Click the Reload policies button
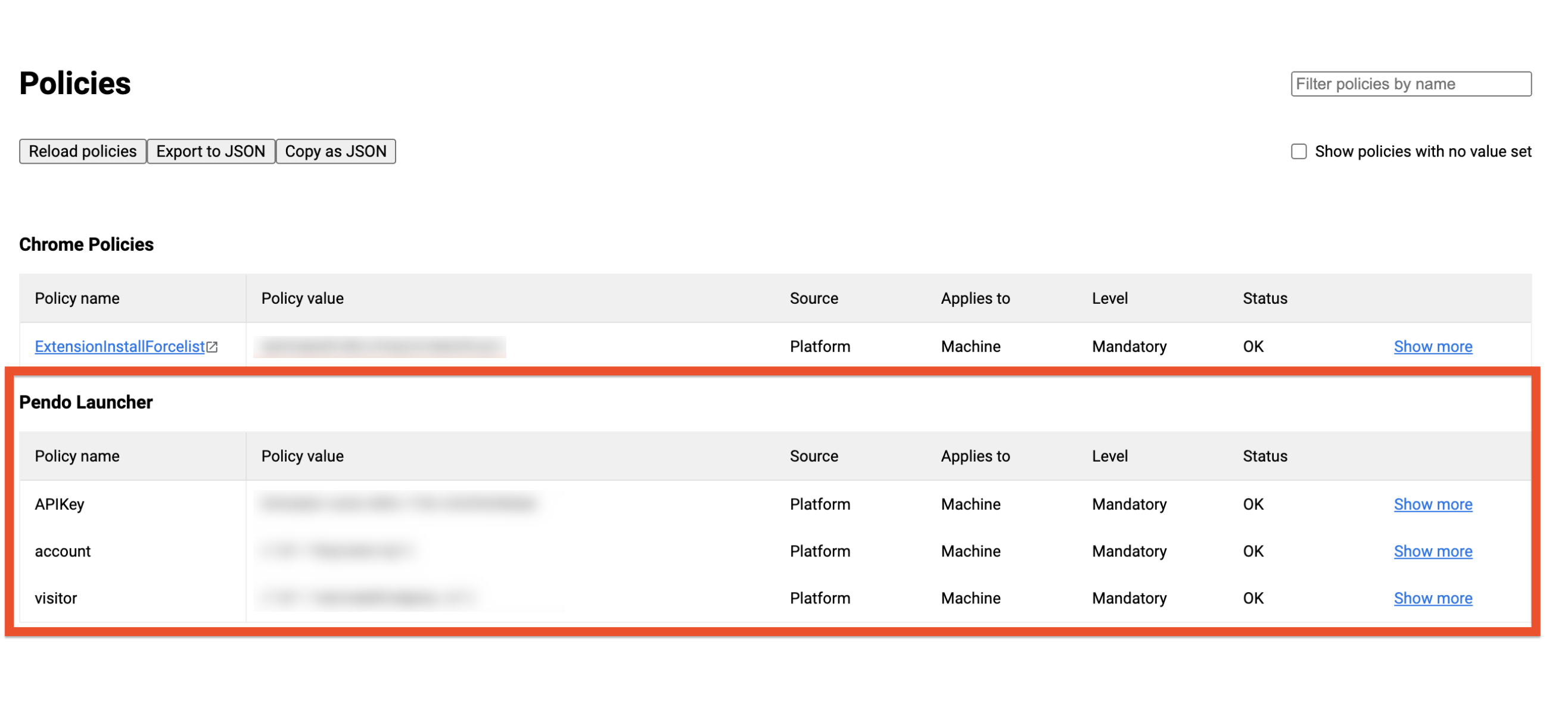This screenshot has width=1568, height=716. point(83,151)
